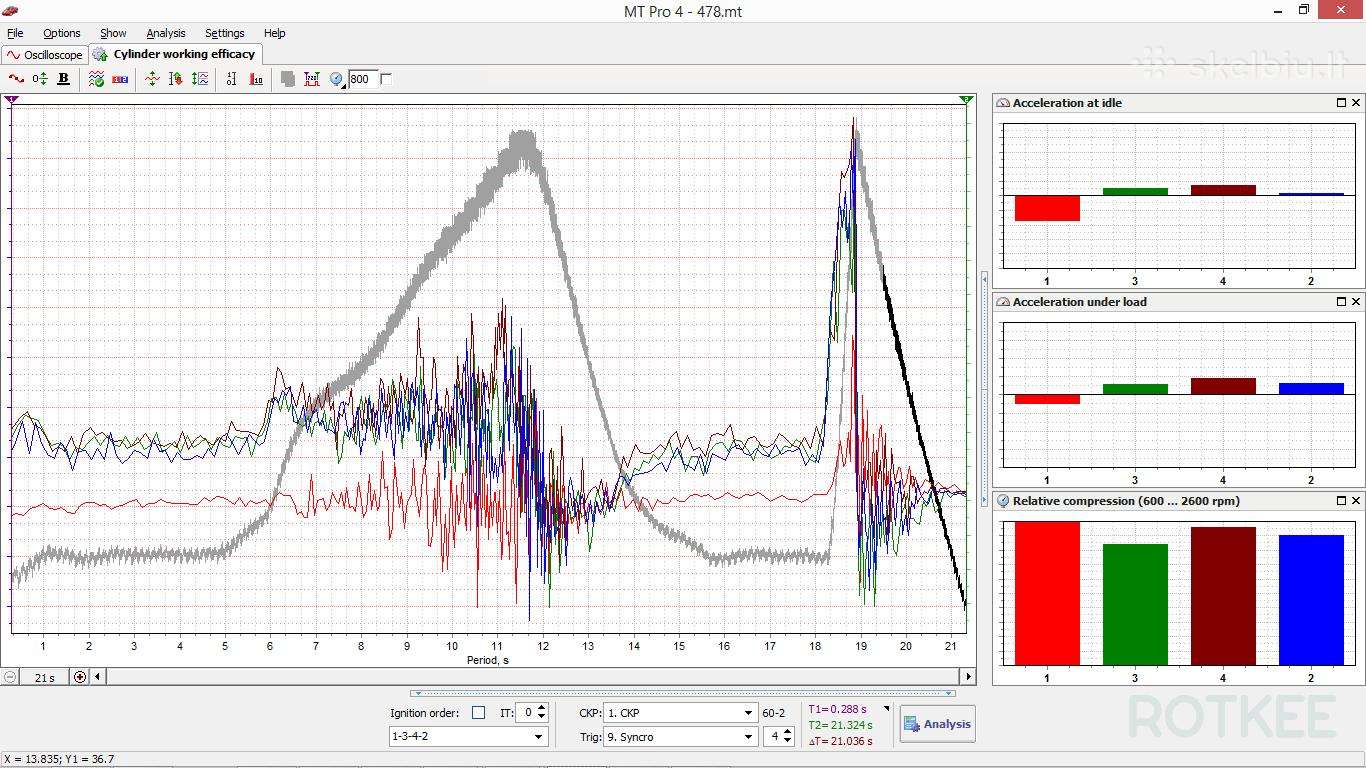Click the ΔT=21.036 s readout
The image size is (1366, 768).
tap(841, 741)
